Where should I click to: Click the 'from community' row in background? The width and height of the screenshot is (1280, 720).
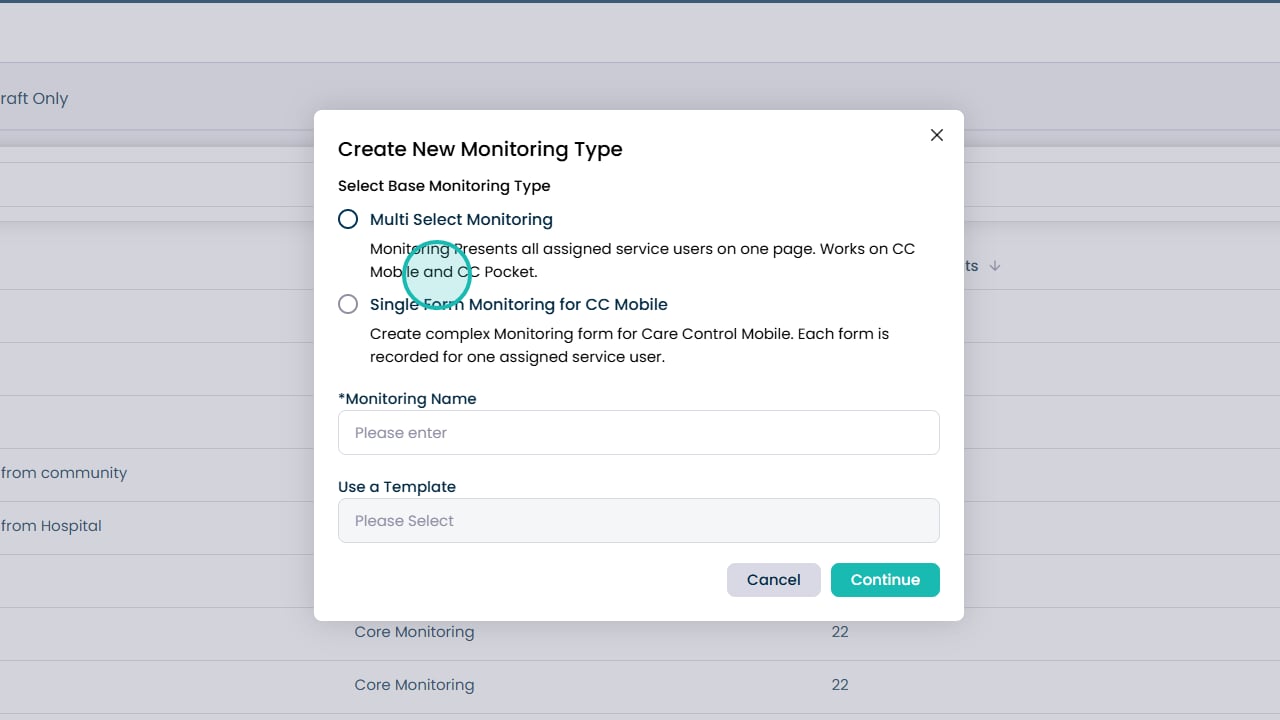[64, 473]
